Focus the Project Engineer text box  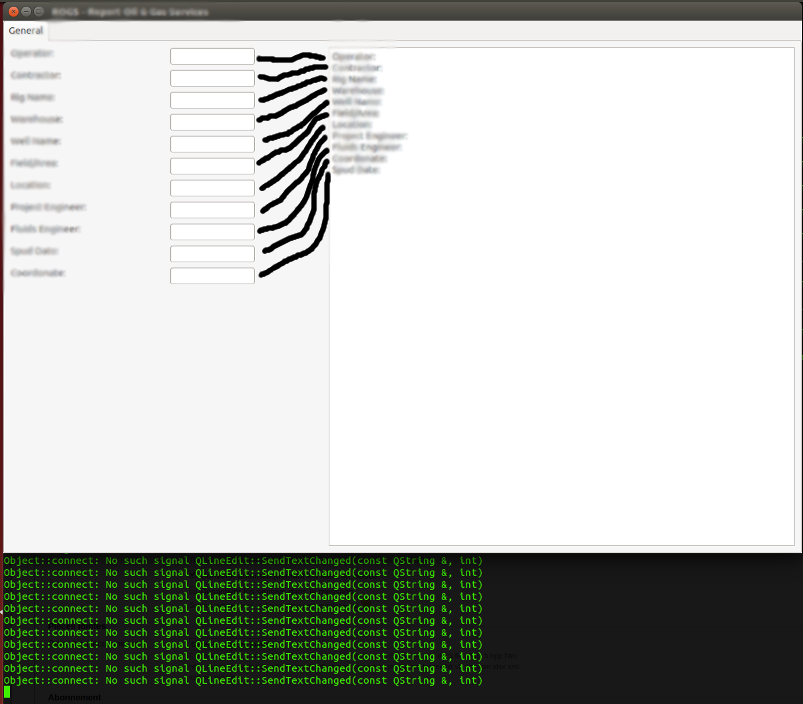tap(212, 210)
